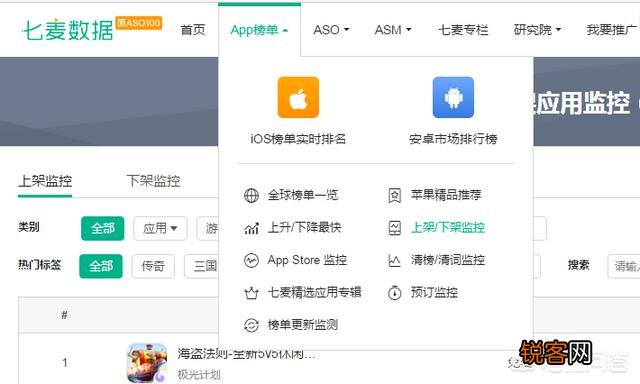Go to iOS榜单实时排名 link
Image resolution: width=640 pixels, height=384 pixels.
click(x=298, y=139)
